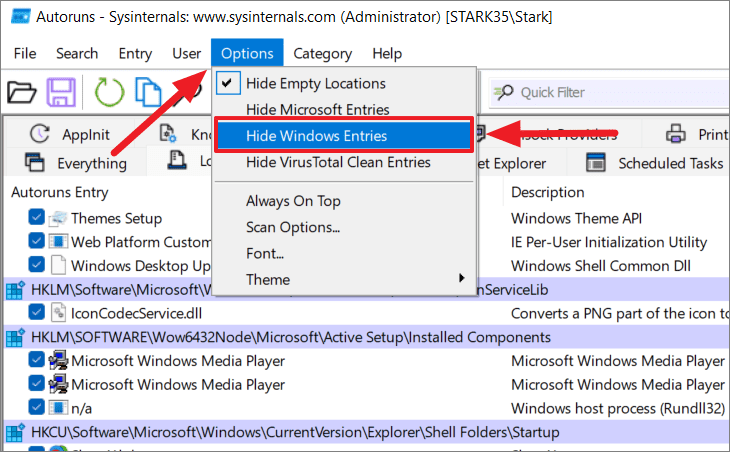Click the Copy documents toolbar icon
Viewport: 730px width, 452px height.
click(x=148, y=92)
